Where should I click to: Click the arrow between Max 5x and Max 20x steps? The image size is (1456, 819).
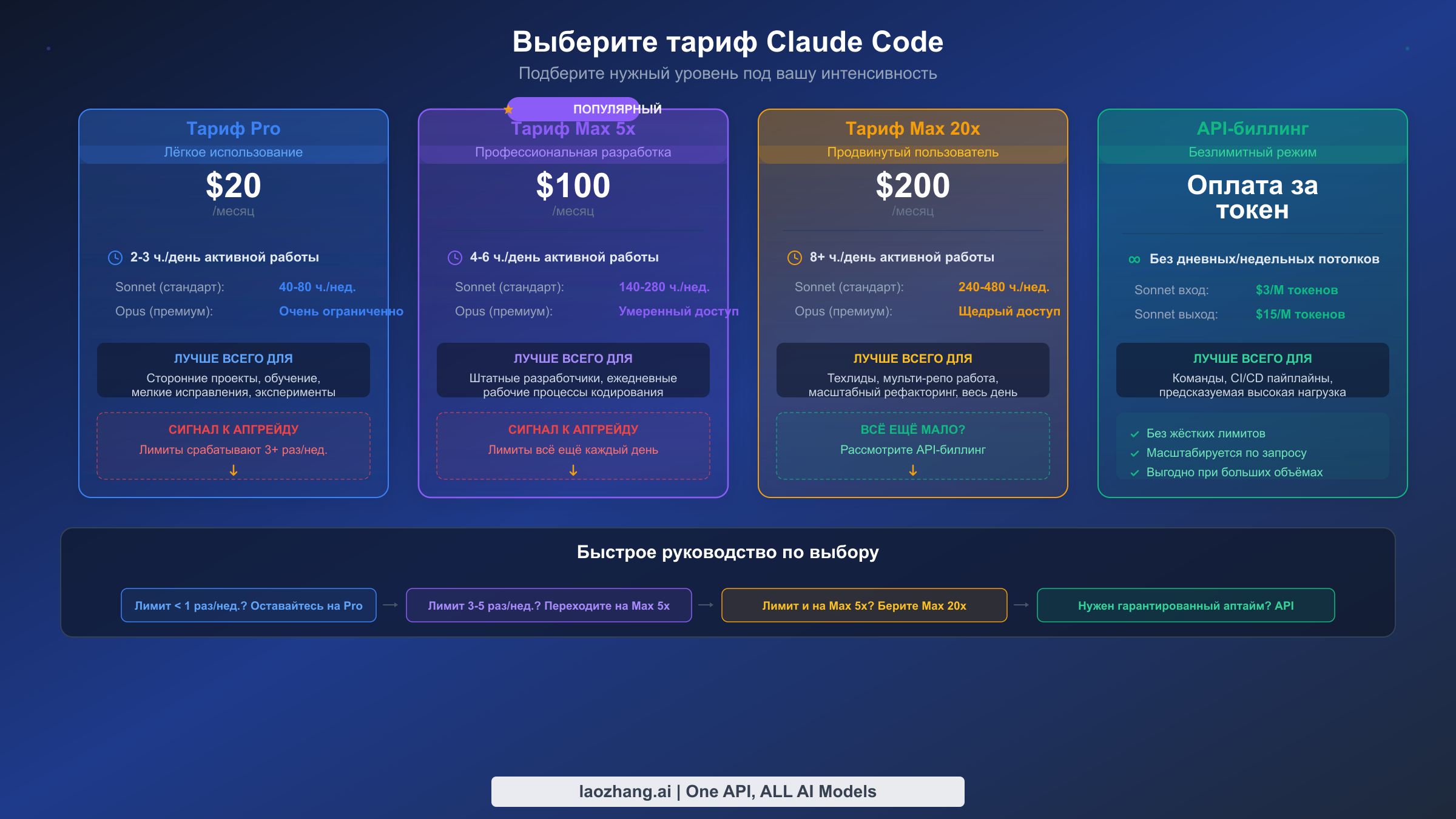pyautogui.click(x=706, y=605)
